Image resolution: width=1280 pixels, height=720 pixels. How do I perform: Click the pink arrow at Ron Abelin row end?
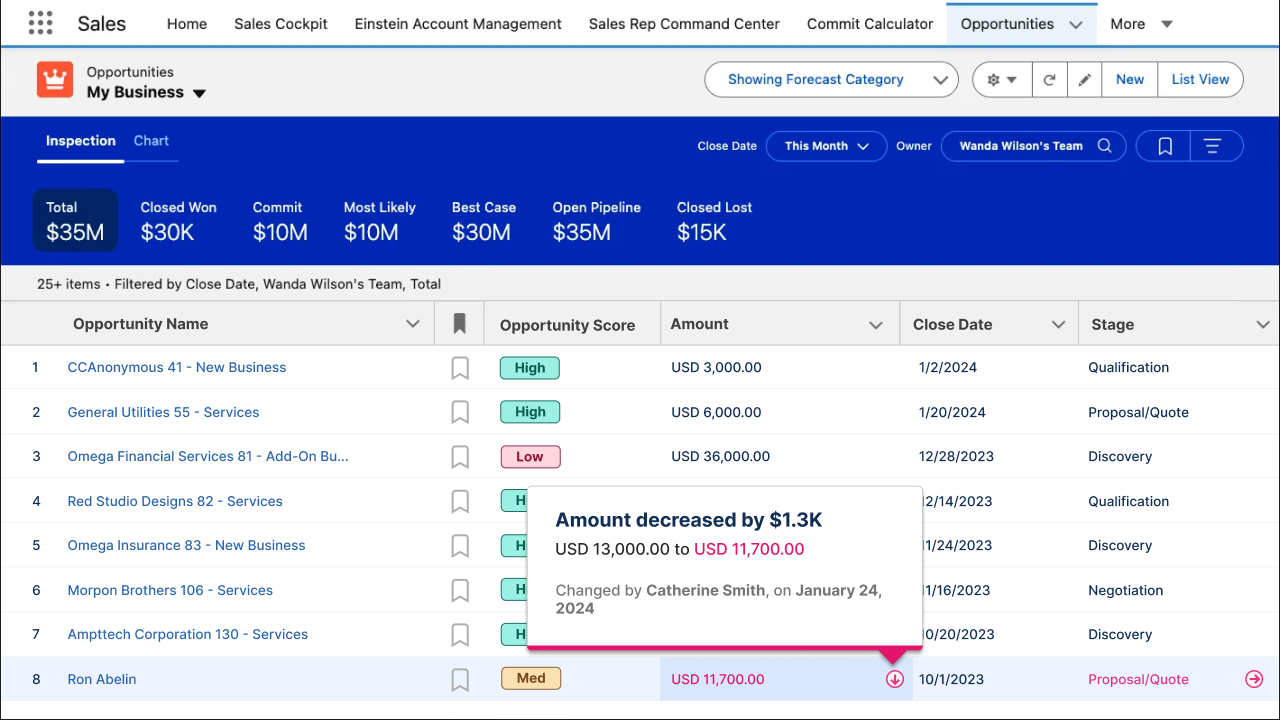click(x=1254, y=679)
